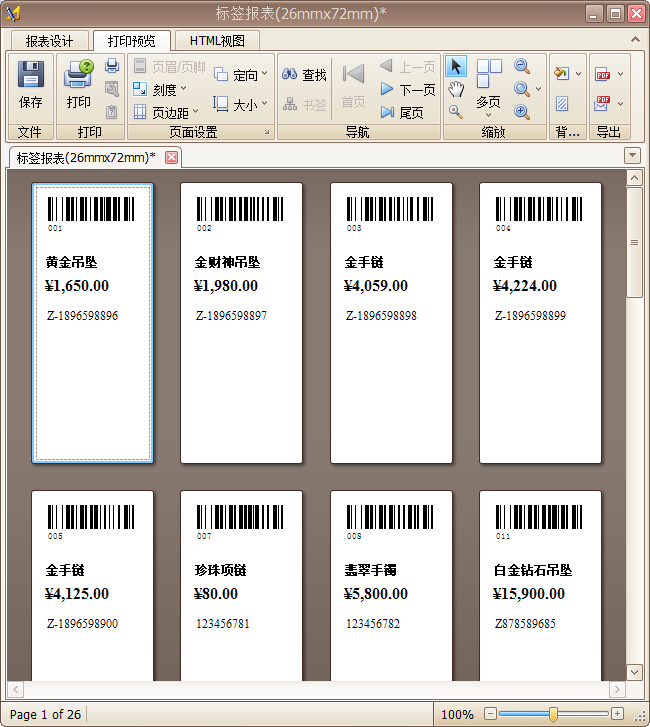Click the Zoom In magnifier icon

click(522, 112)
